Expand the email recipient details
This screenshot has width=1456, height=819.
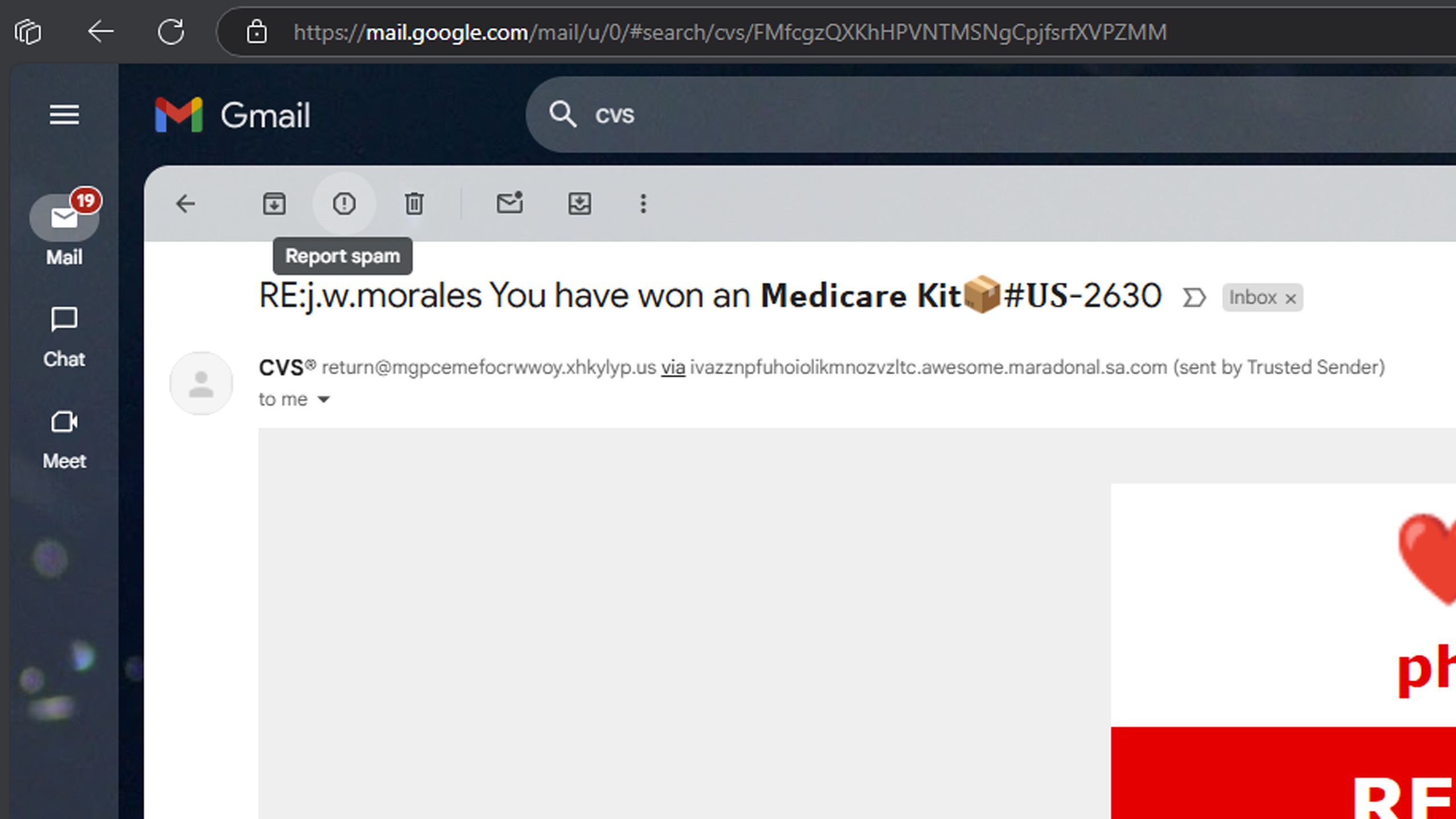(323, 399)
